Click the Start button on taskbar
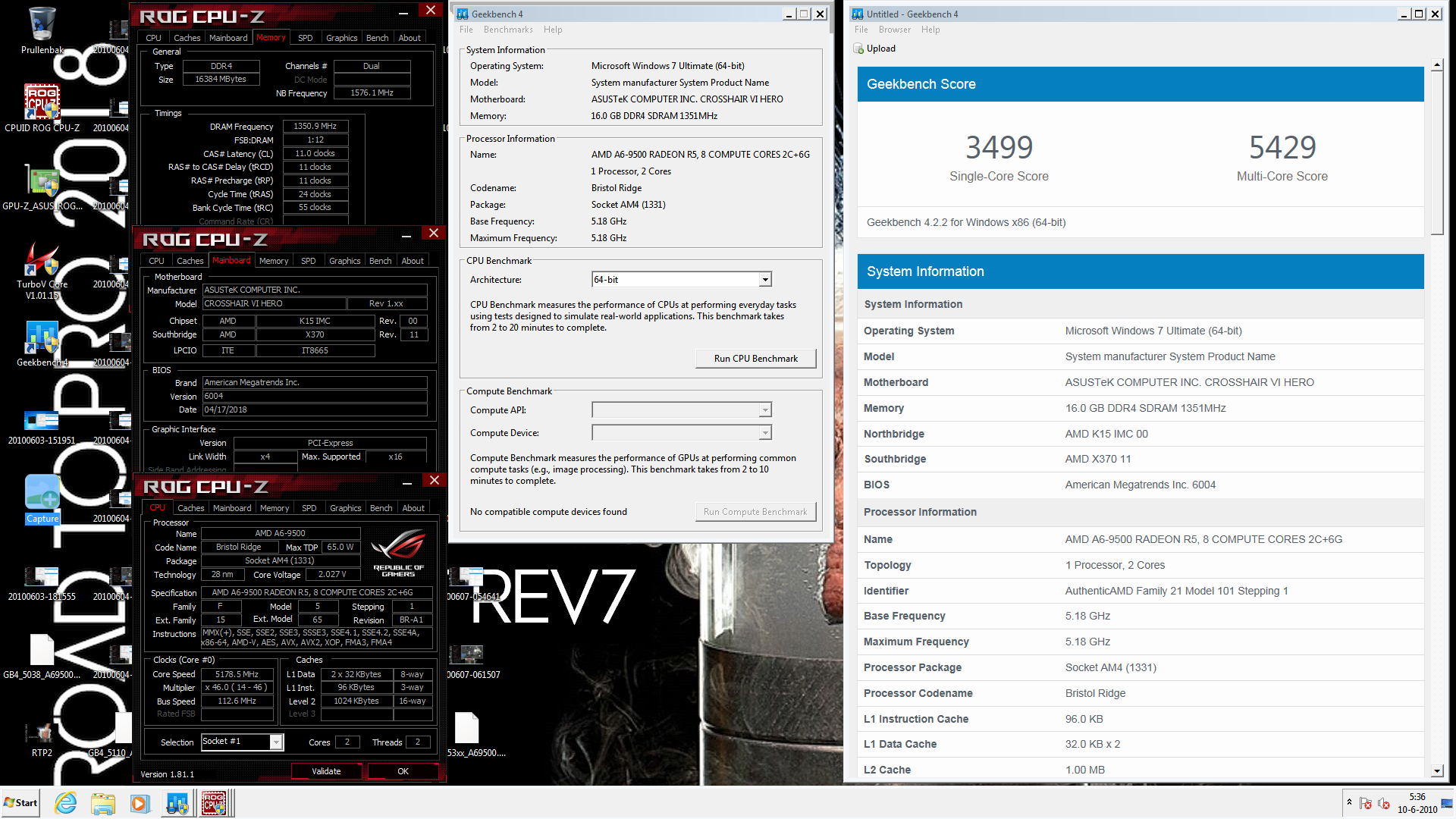Image resolution: width=1456 pixels, height=819 pixels. click(20, 803)
